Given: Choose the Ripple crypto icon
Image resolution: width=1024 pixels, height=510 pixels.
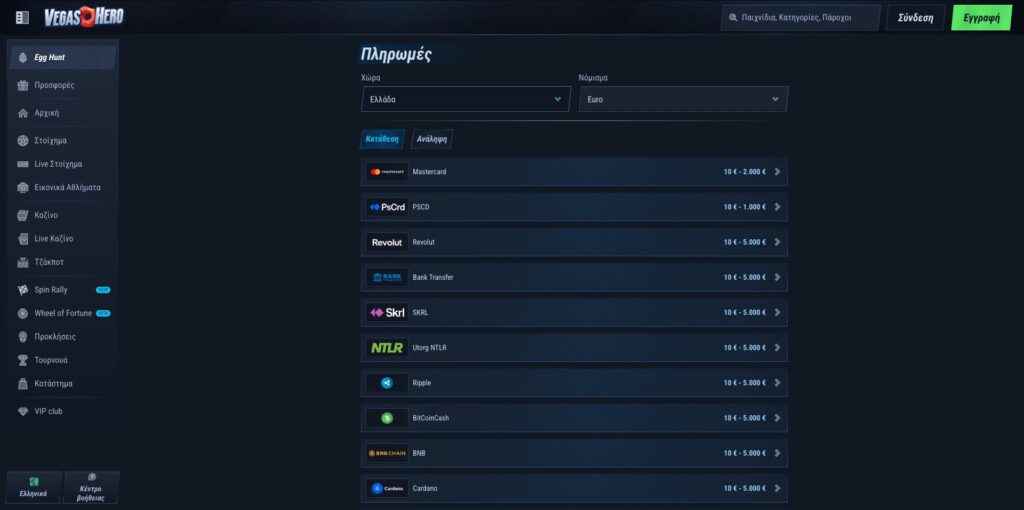Looking at the screenshot, I should click(386, 383).
